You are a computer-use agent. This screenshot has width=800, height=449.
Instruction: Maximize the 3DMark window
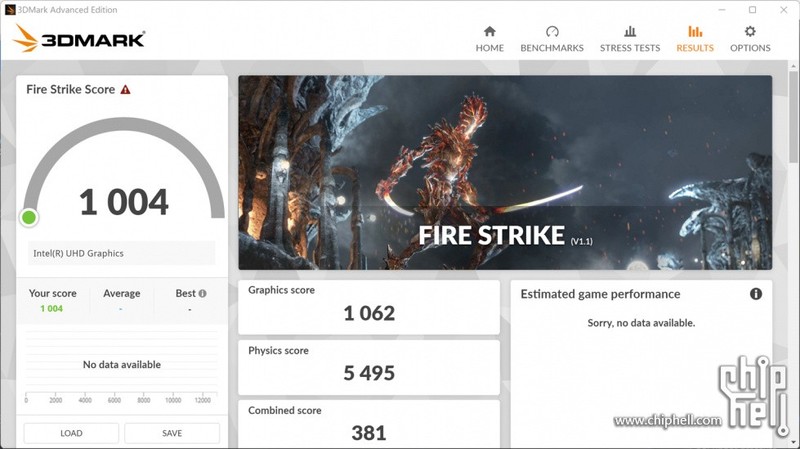(x=753, y=10)
